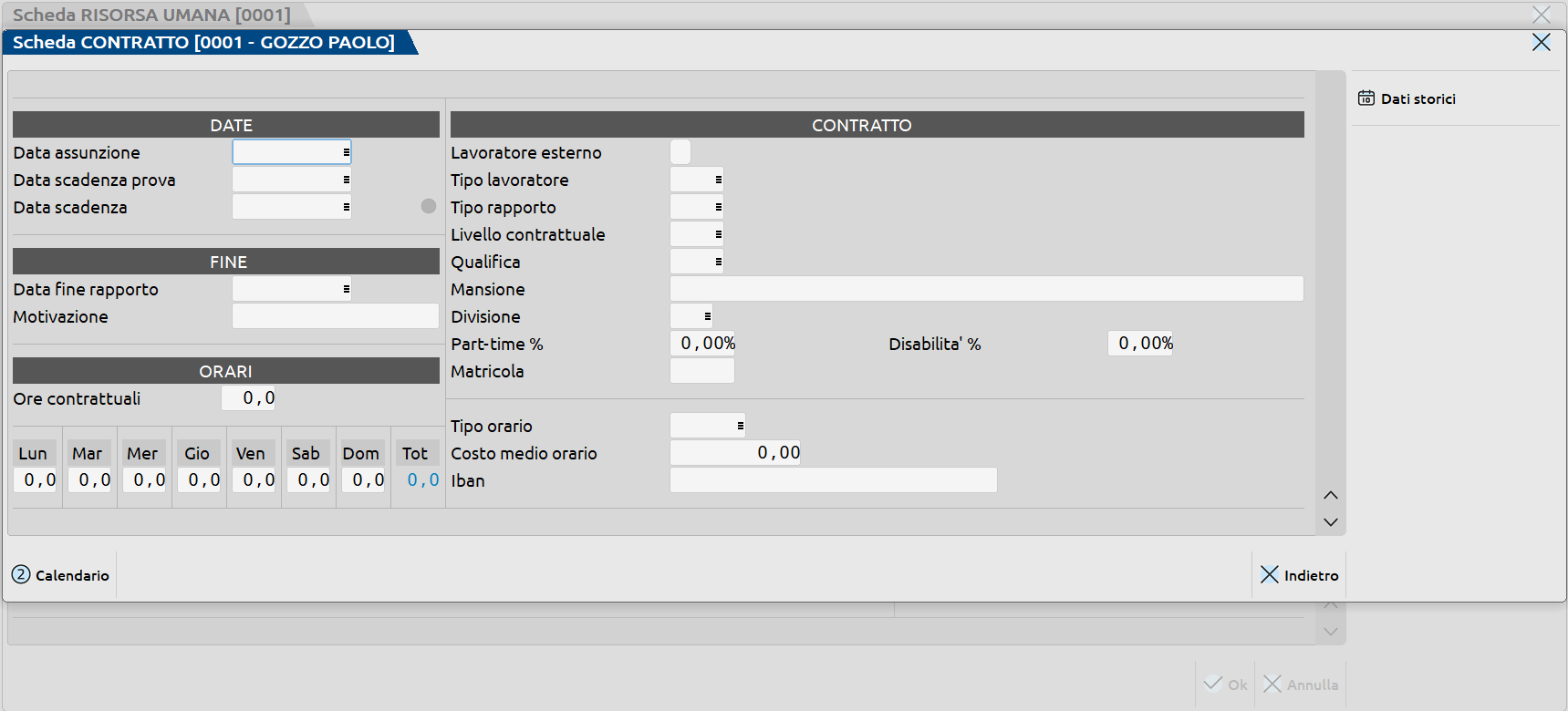
Task: Open Dati storici calendar icon
Action: 1366,98
